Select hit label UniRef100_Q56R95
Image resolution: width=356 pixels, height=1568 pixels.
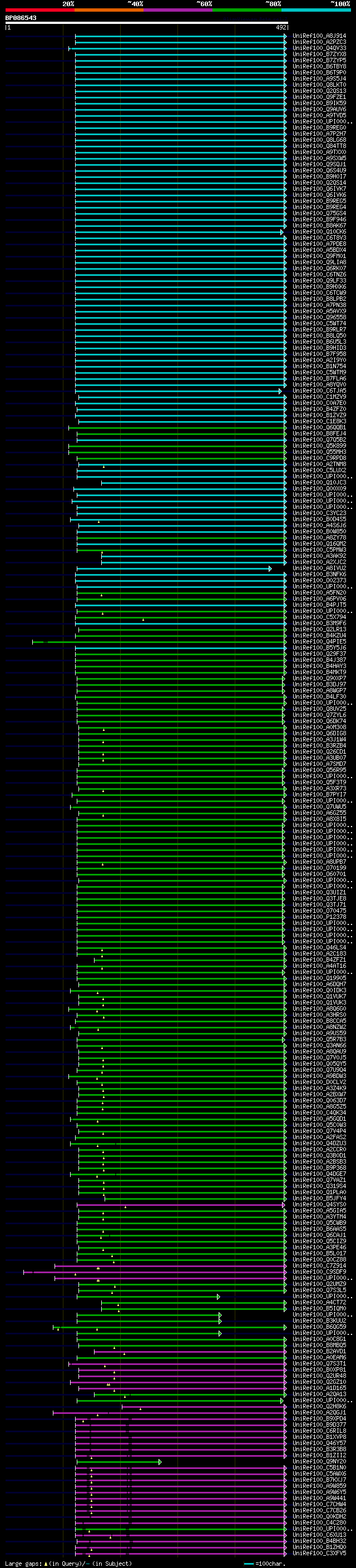click(319, 770)
